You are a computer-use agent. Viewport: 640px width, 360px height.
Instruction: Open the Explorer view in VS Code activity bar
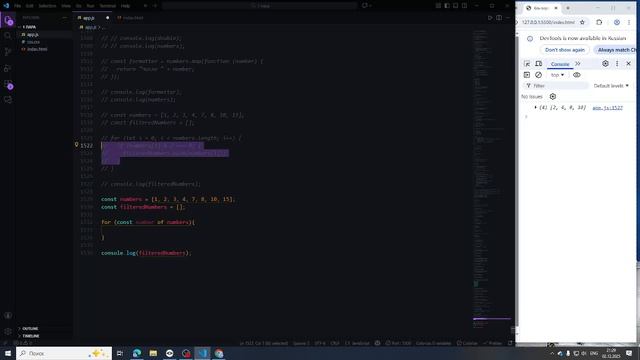click(x=8, y=20)
